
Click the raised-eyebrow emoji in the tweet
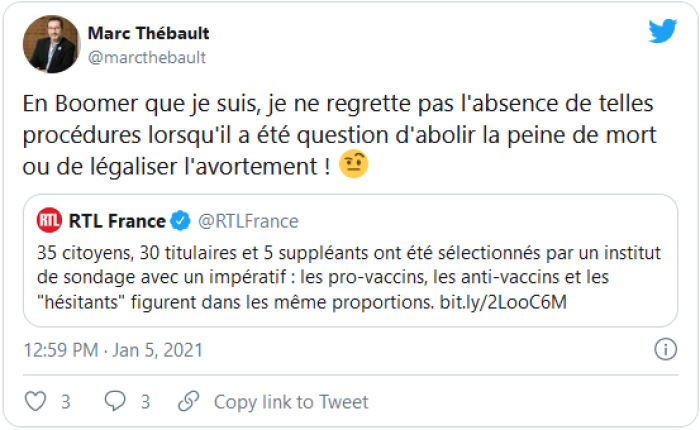tap(353, 165)
